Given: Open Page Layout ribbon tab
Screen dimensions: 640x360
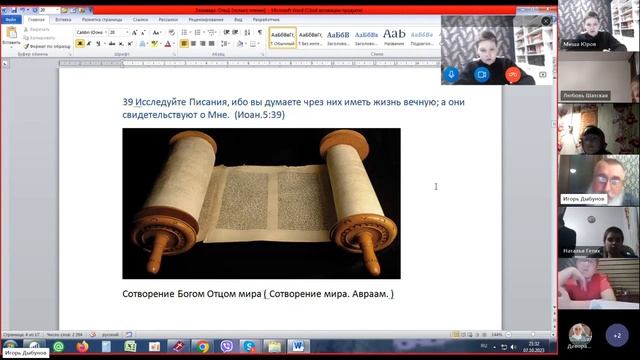Looking at the screenshot, I should [102, 19].
